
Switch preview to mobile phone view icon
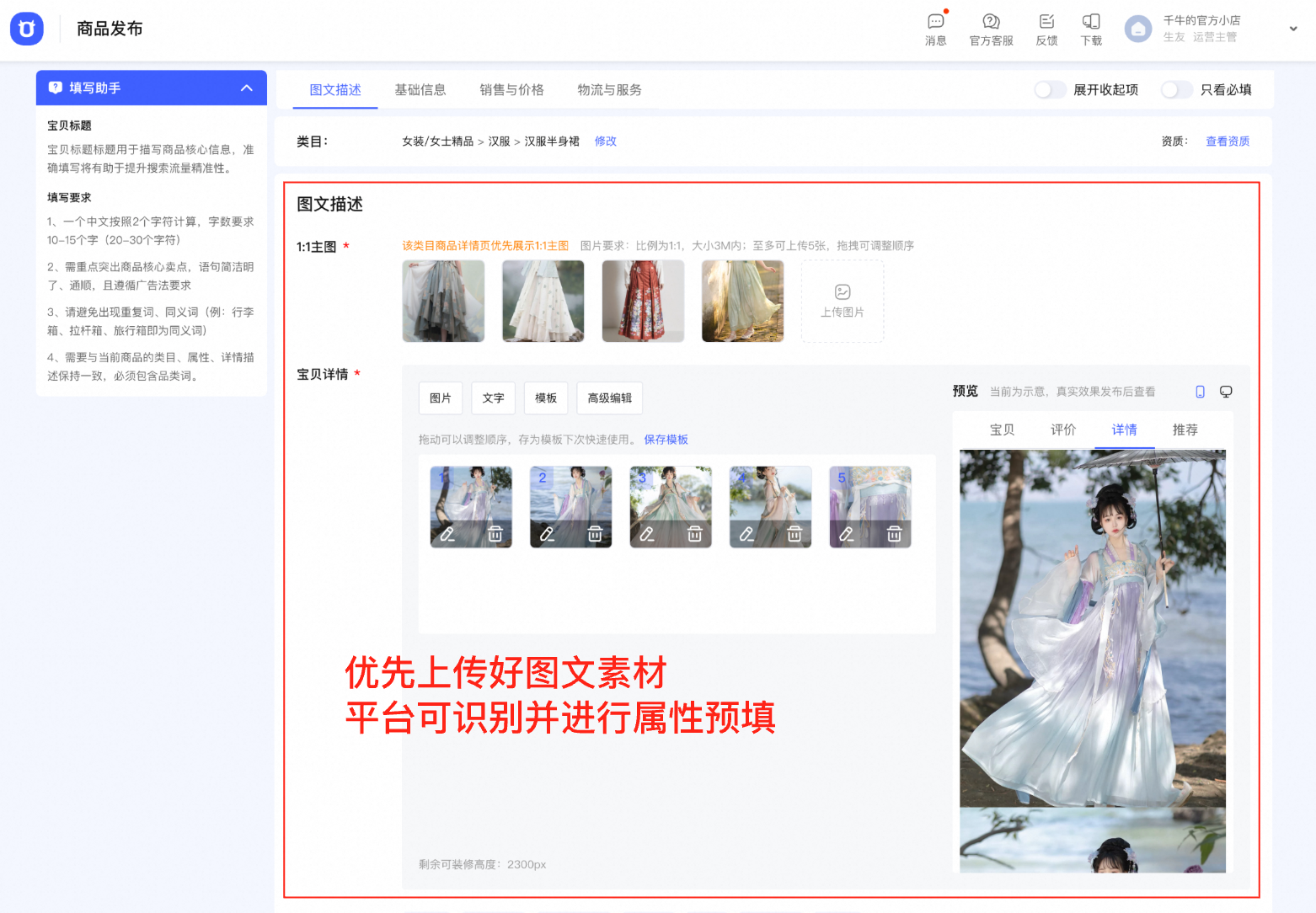[1200, 392]
